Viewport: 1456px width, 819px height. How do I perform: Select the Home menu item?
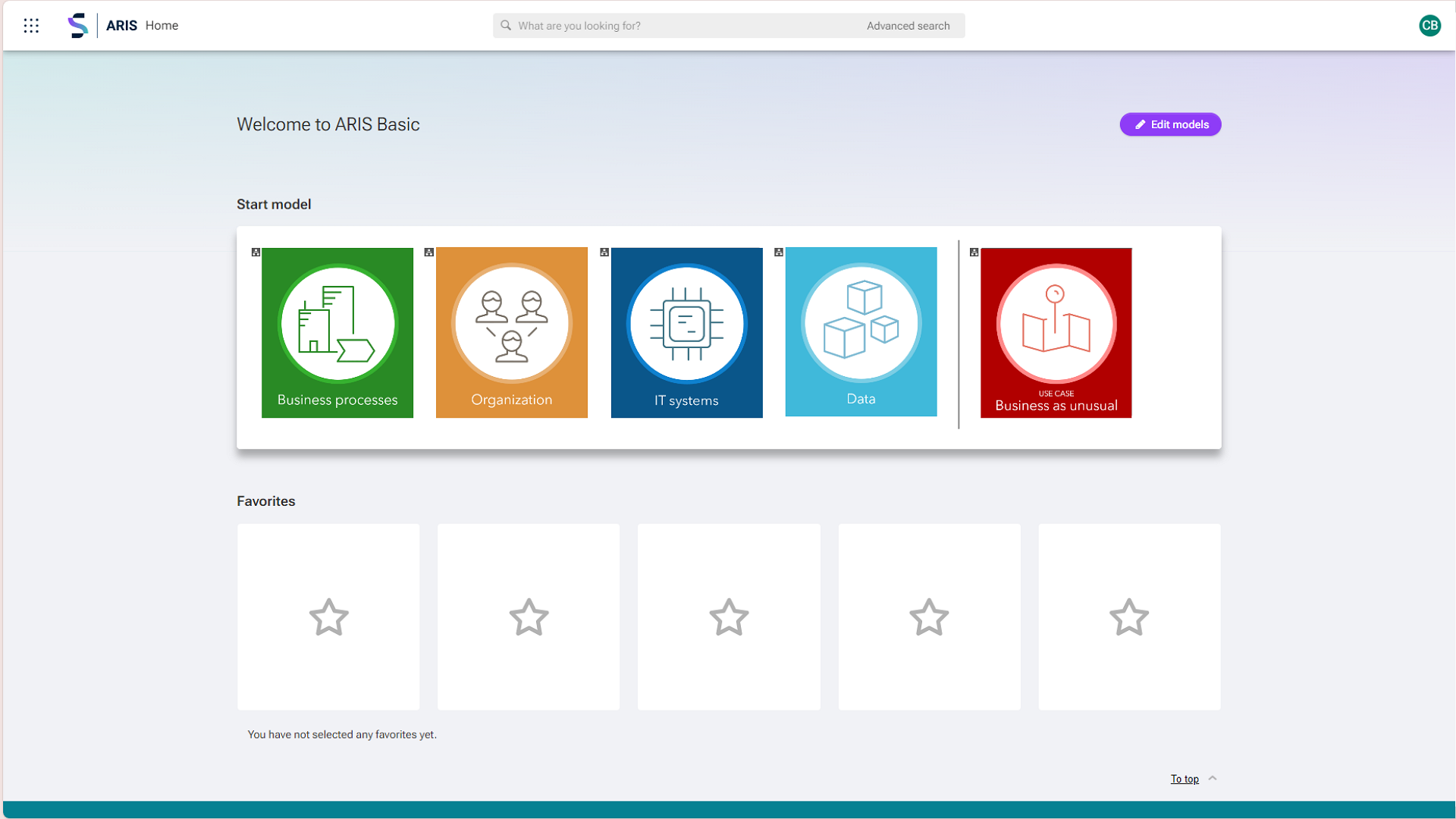point(162,25)
